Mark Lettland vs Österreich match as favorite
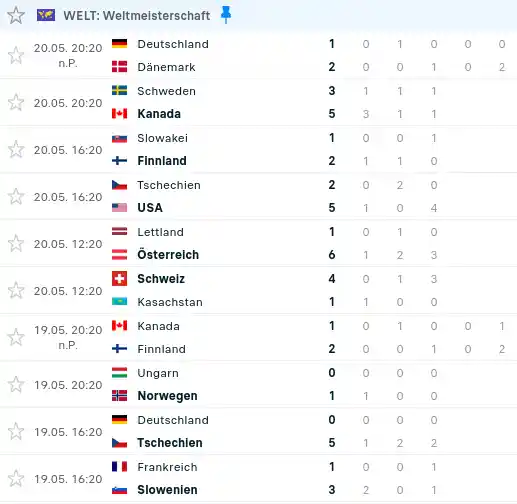 click(x=16, y=243)
